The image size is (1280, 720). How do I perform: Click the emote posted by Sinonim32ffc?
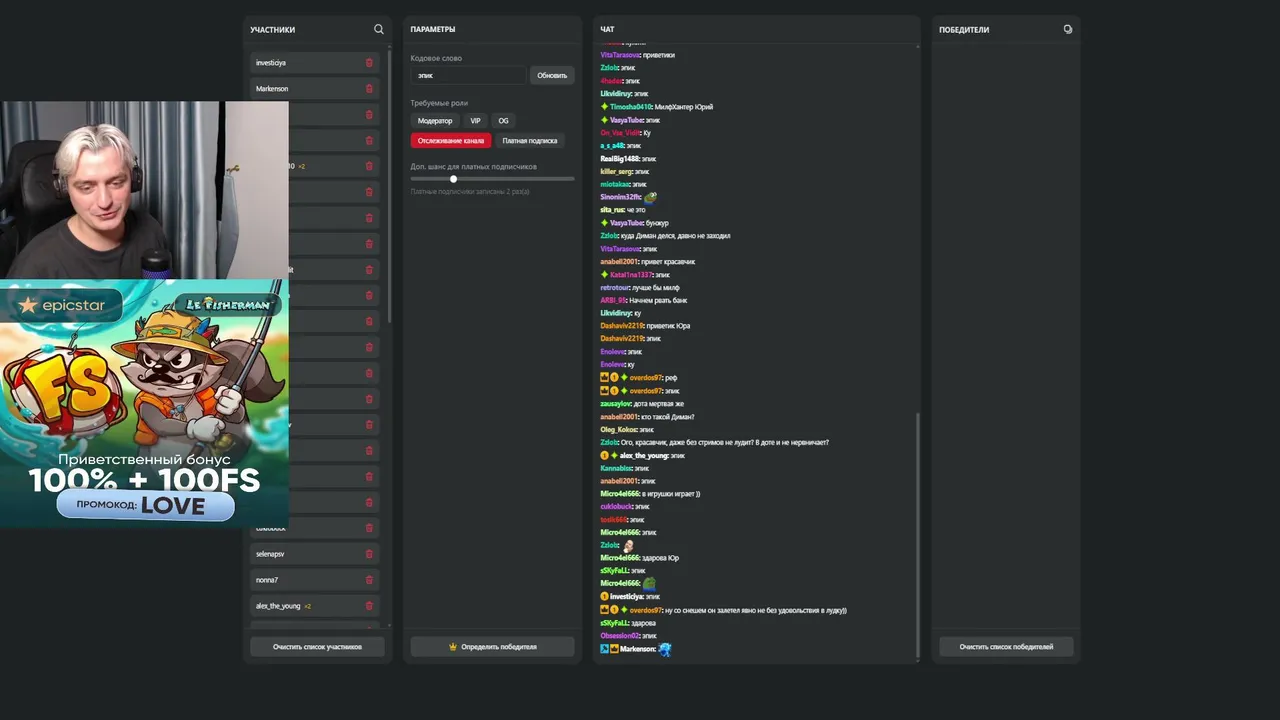pyautogui.click(x=651, y=197)
